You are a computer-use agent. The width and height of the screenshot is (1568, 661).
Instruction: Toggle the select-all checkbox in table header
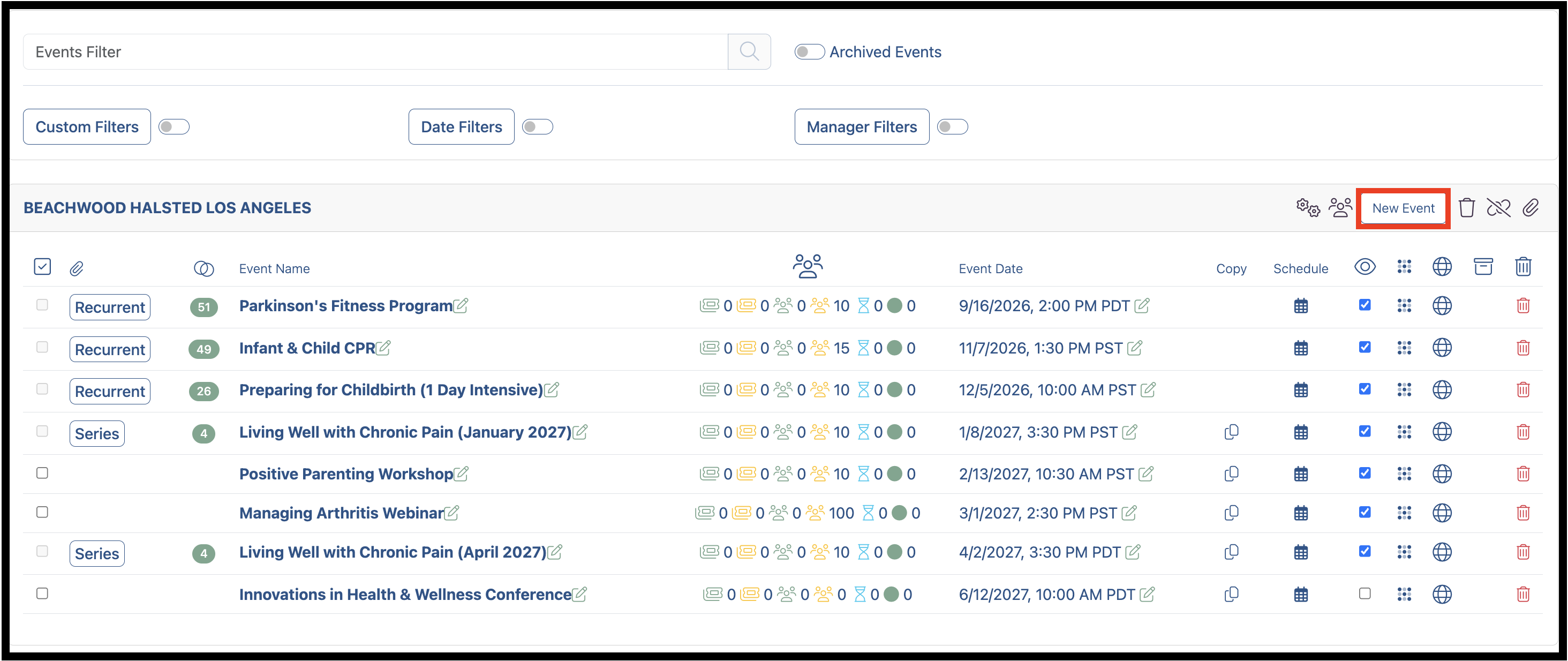[42, 267]
